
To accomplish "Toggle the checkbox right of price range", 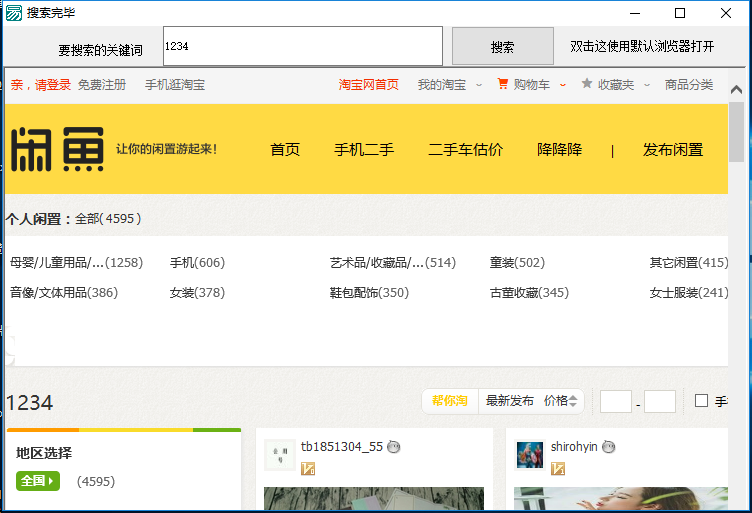I will click(x=701, y=401).
